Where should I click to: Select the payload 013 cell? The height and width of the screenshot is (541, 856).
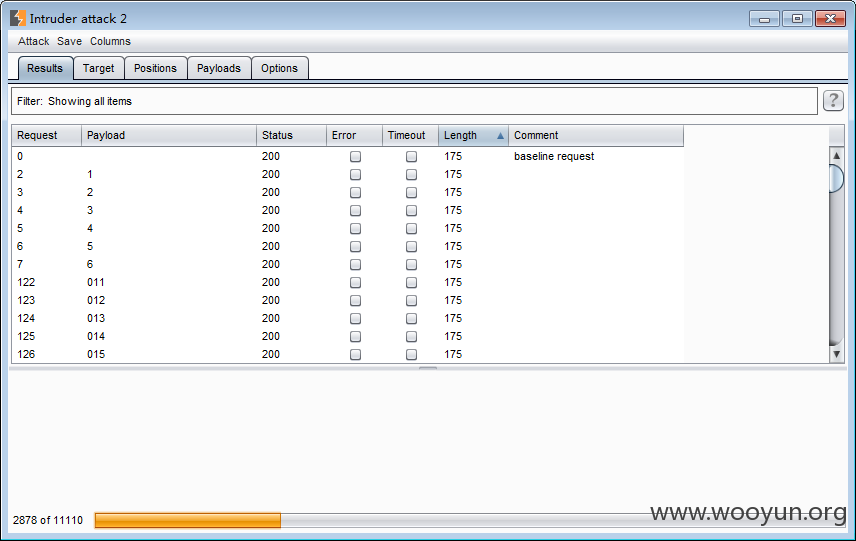pos(96,318)
